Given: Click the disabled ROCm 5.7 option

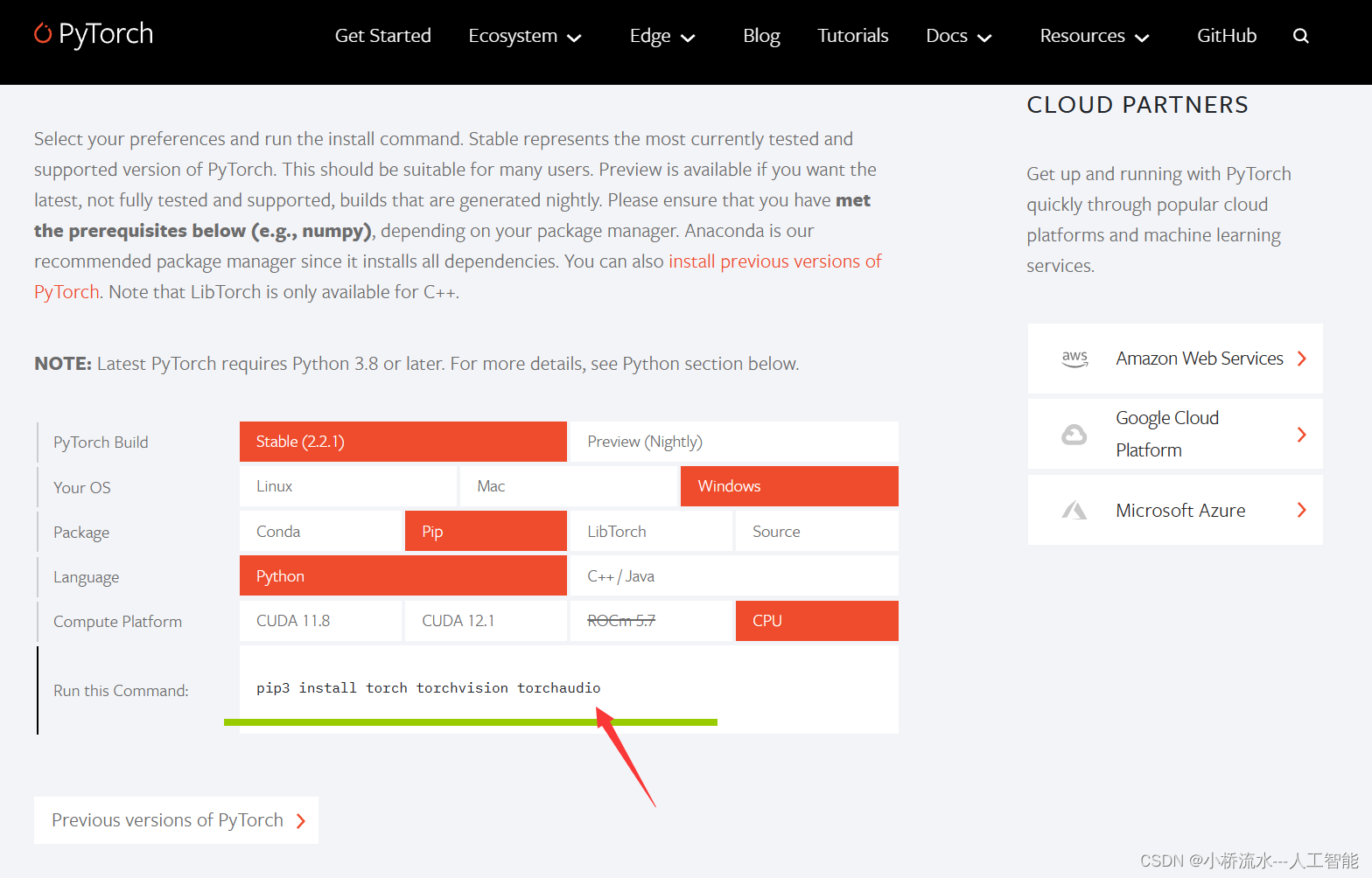Looking at the screenshot, I should [651, 621].
